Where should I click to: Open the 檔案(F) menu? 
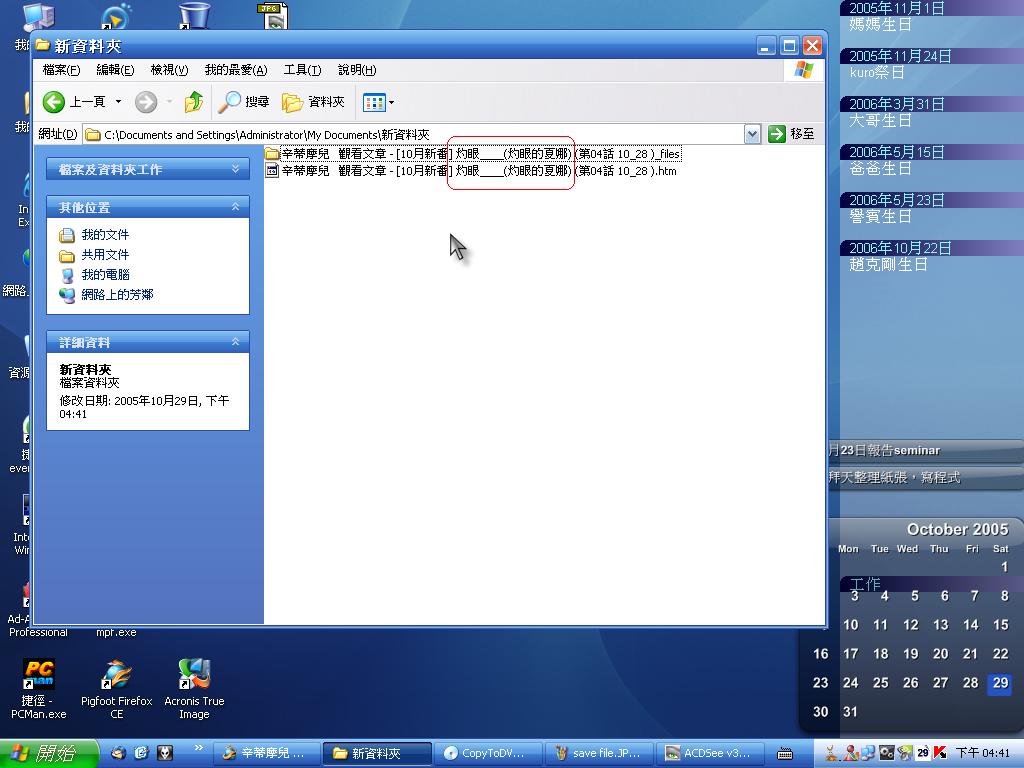coord(61,70)
